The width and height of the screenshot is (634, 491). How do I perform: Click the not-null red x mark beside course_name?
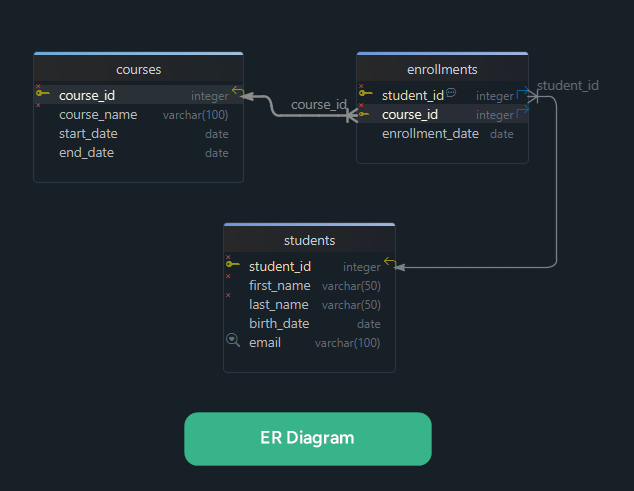point(38,105)
